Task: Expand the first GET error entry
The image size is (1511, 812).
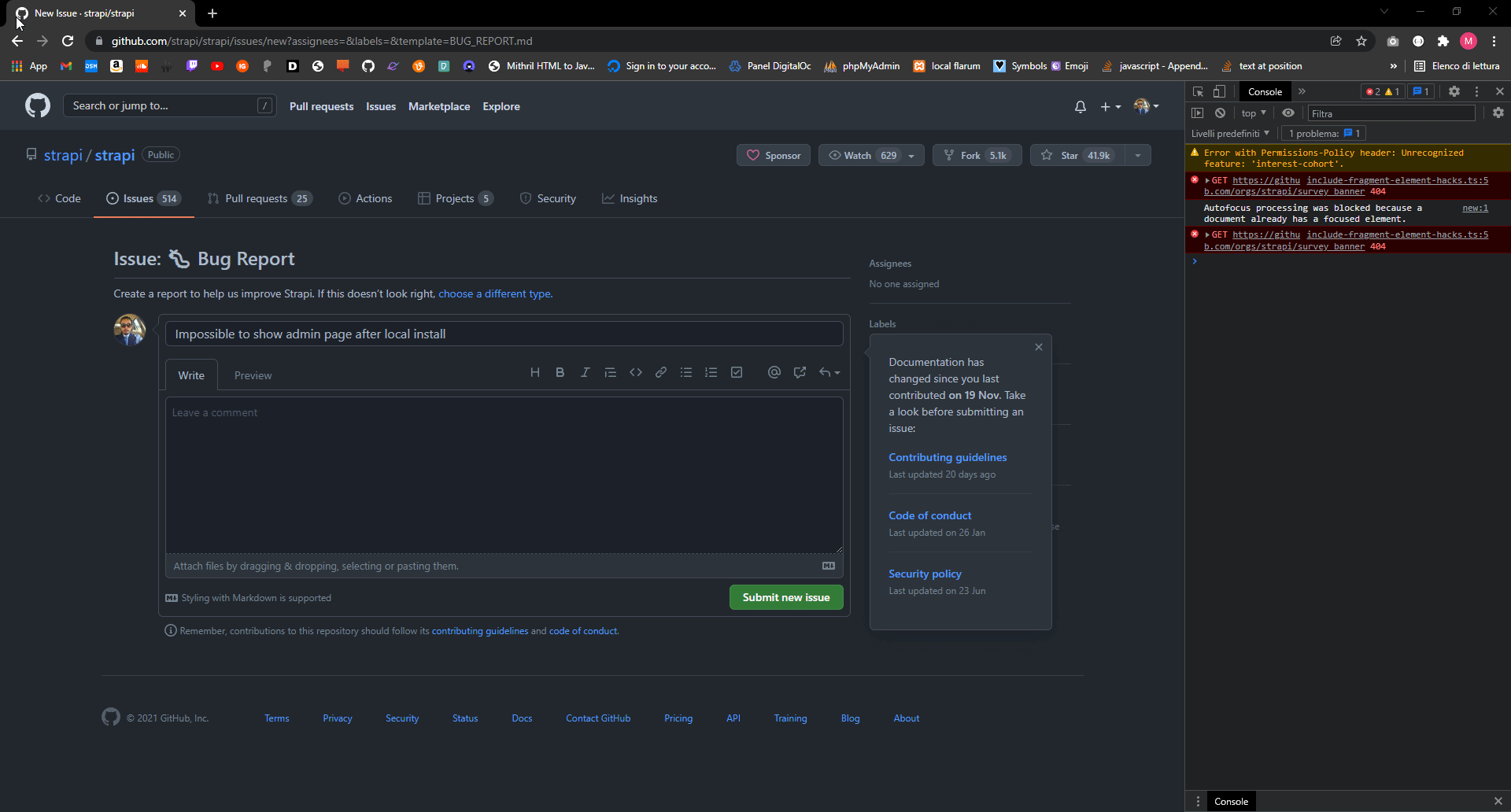Action: click(x=1207, y=180)
